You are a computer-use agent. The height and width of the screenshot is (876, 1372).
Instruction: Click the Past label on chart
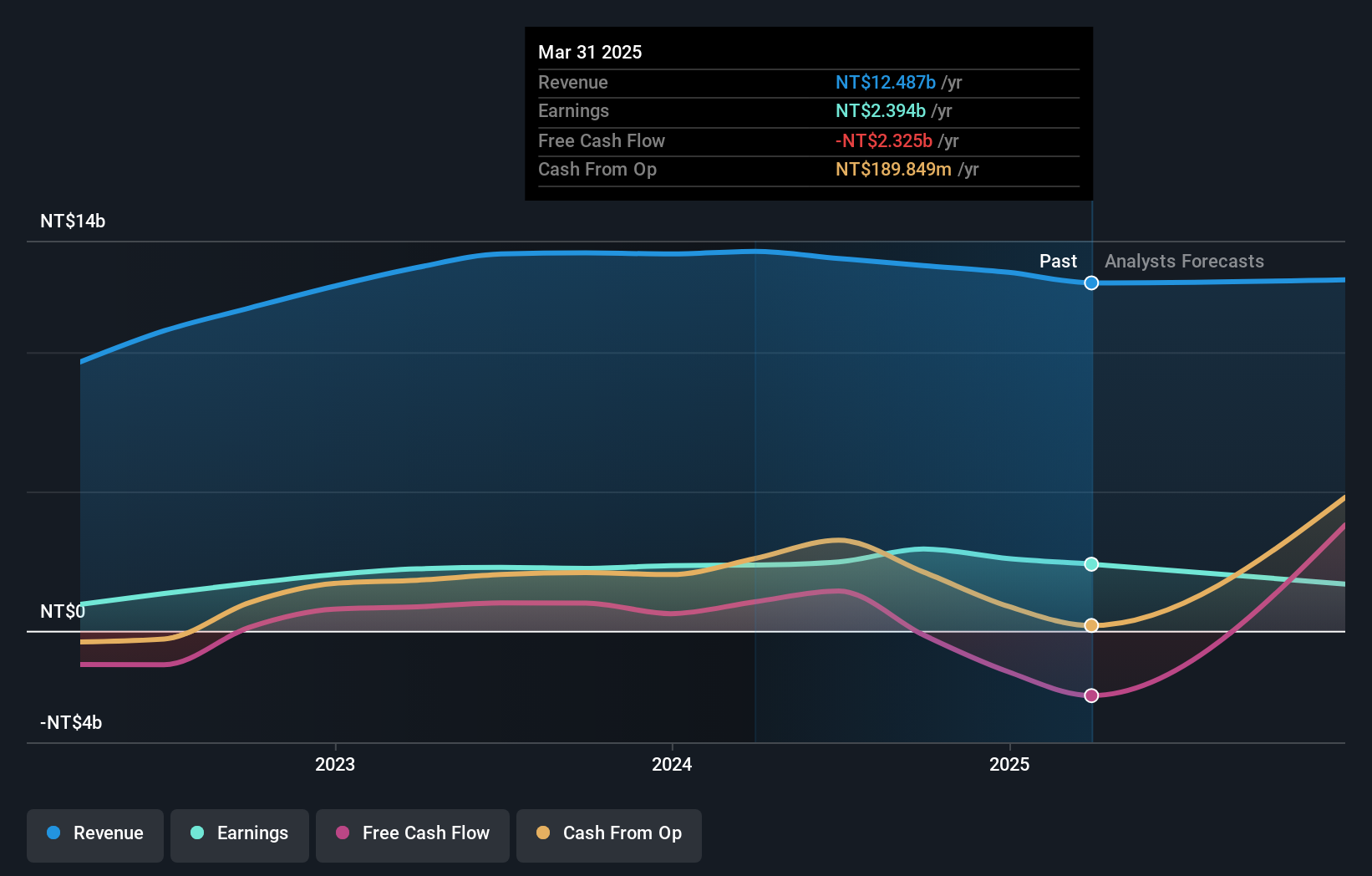click(x=1058, y=262)
